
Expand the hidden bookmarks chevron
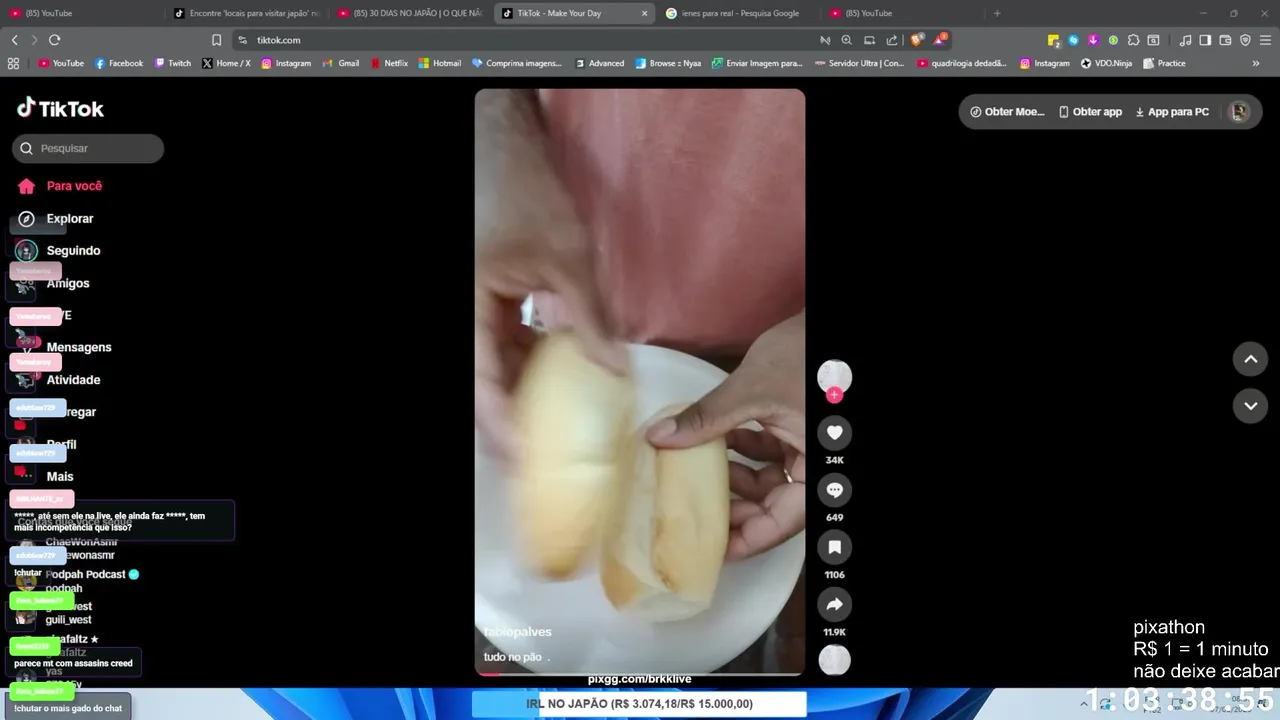point(1256,63)
